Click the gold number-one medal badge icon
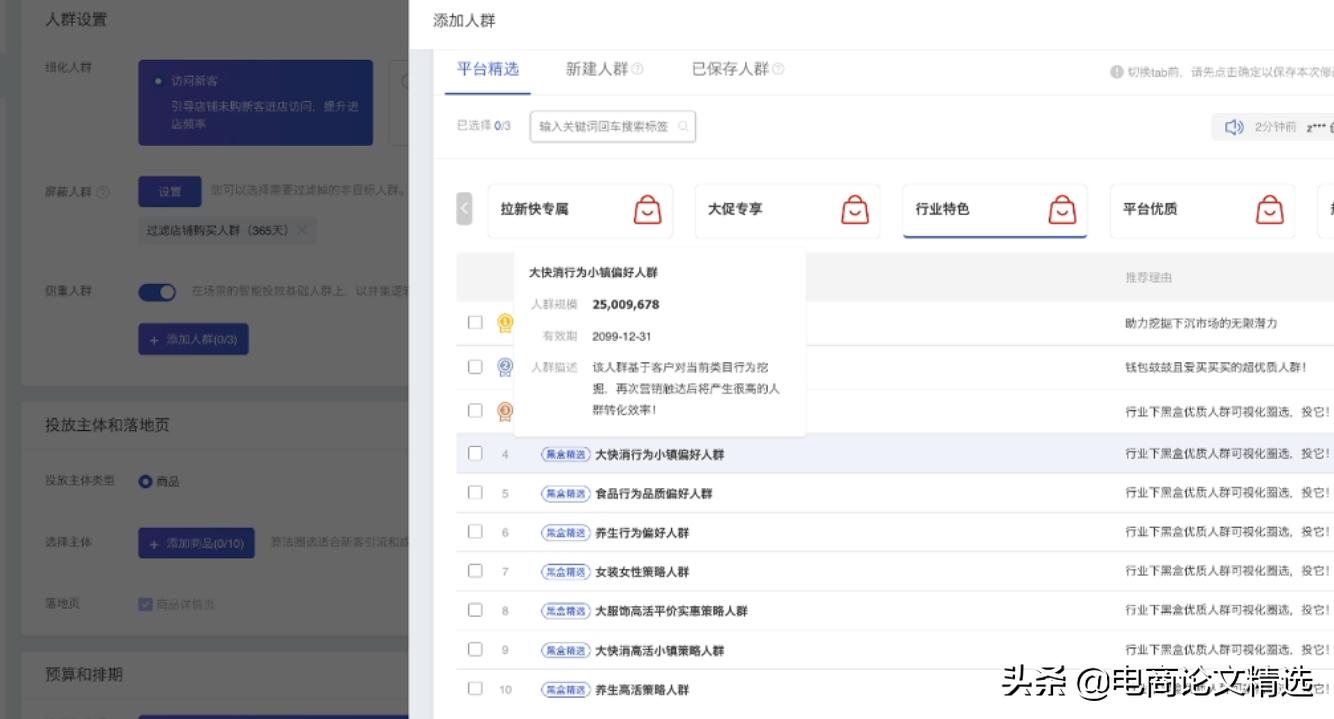 click(x=504, y=322)
